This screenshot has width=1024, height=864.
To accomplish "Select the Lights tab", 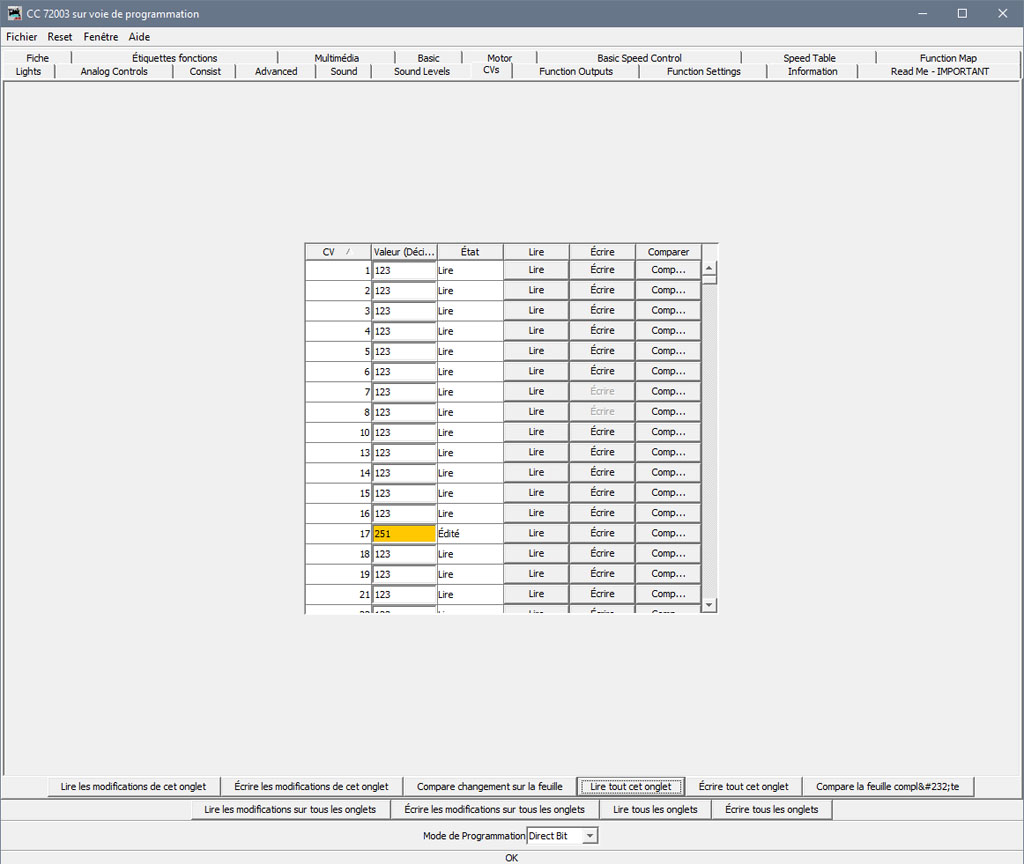I will [28, 71].
